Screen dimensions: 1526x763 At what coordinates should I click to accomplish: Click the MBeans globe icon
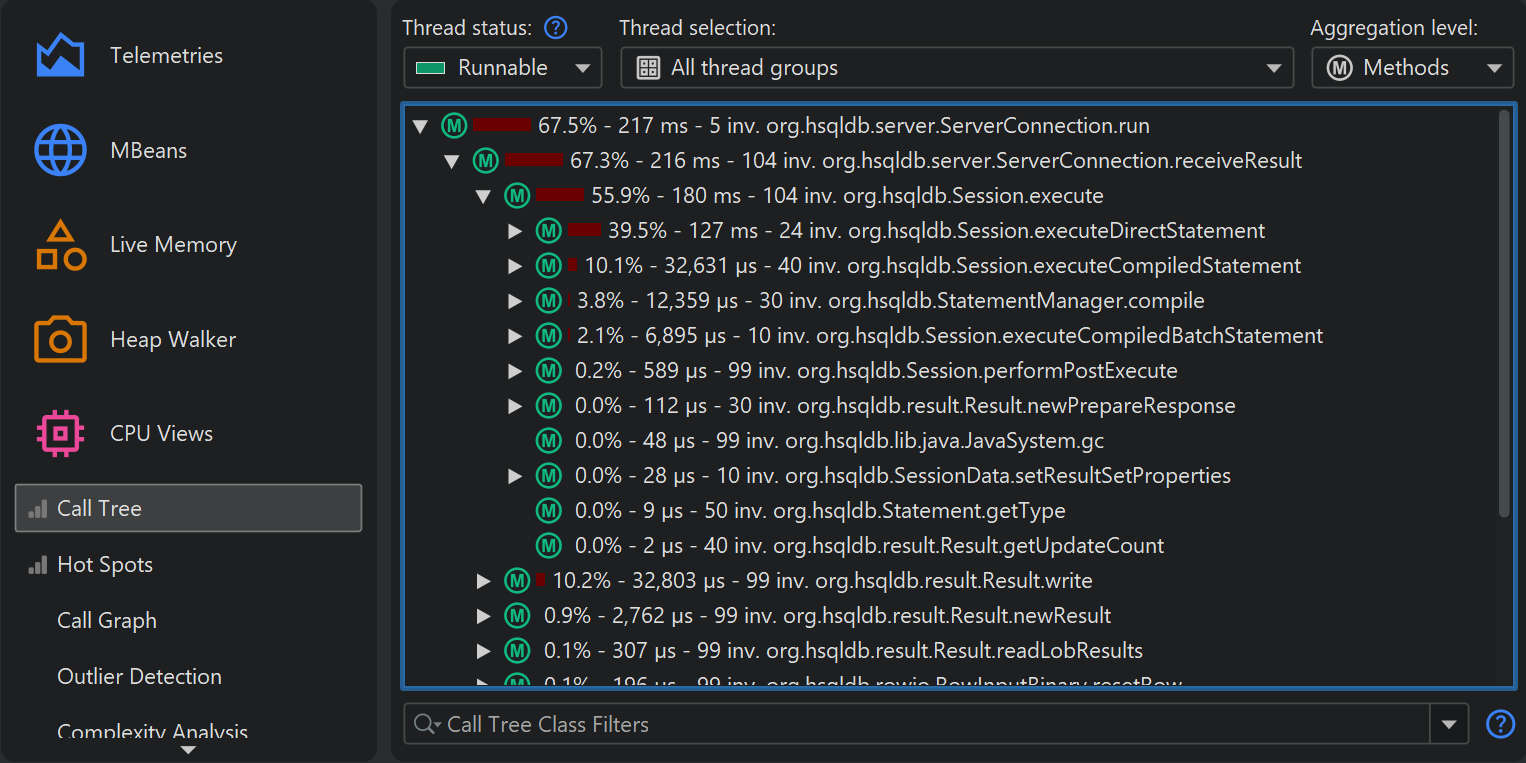tap(60, 151)
